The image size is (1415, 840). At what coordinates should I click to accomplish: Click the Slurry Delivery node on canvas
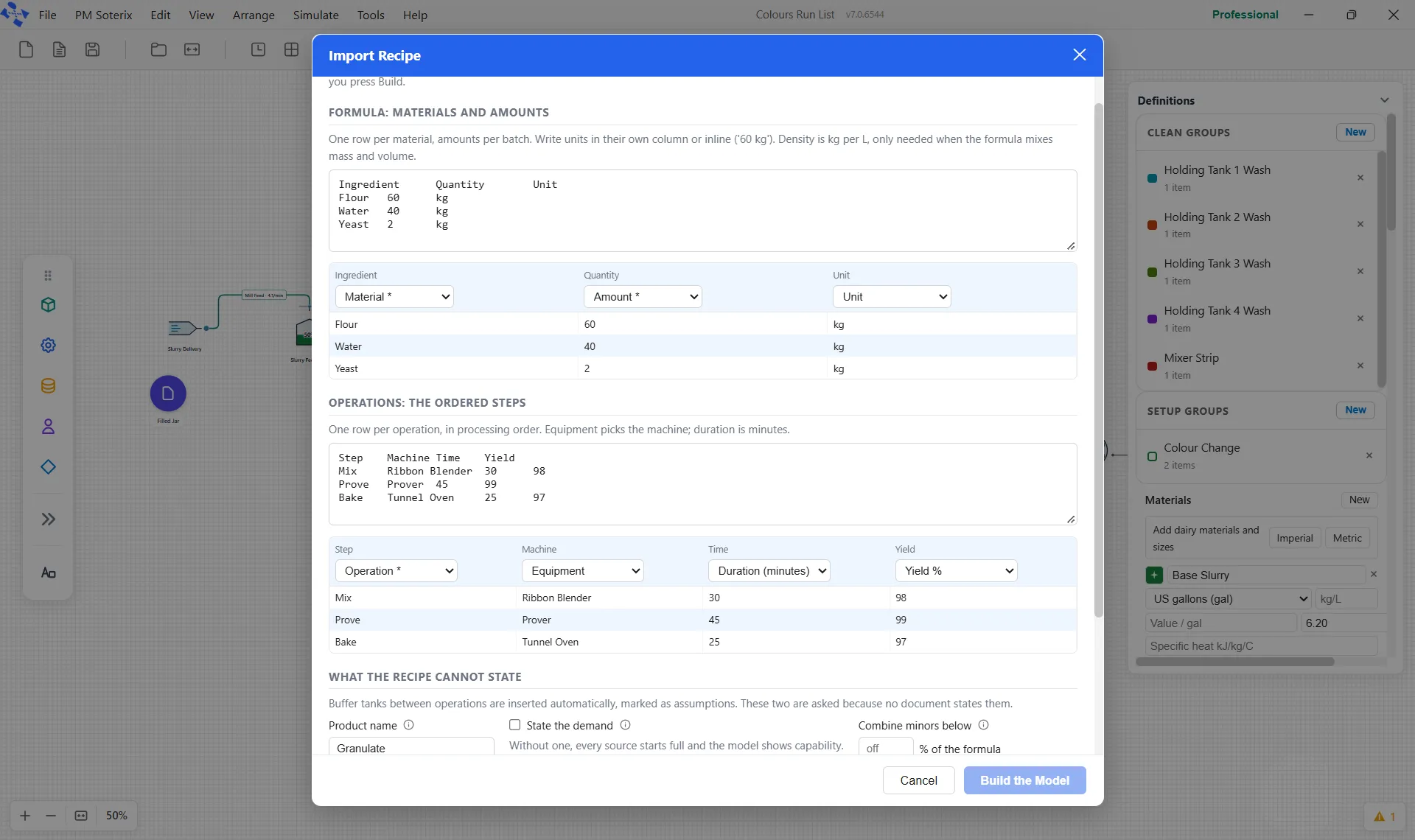181,328
